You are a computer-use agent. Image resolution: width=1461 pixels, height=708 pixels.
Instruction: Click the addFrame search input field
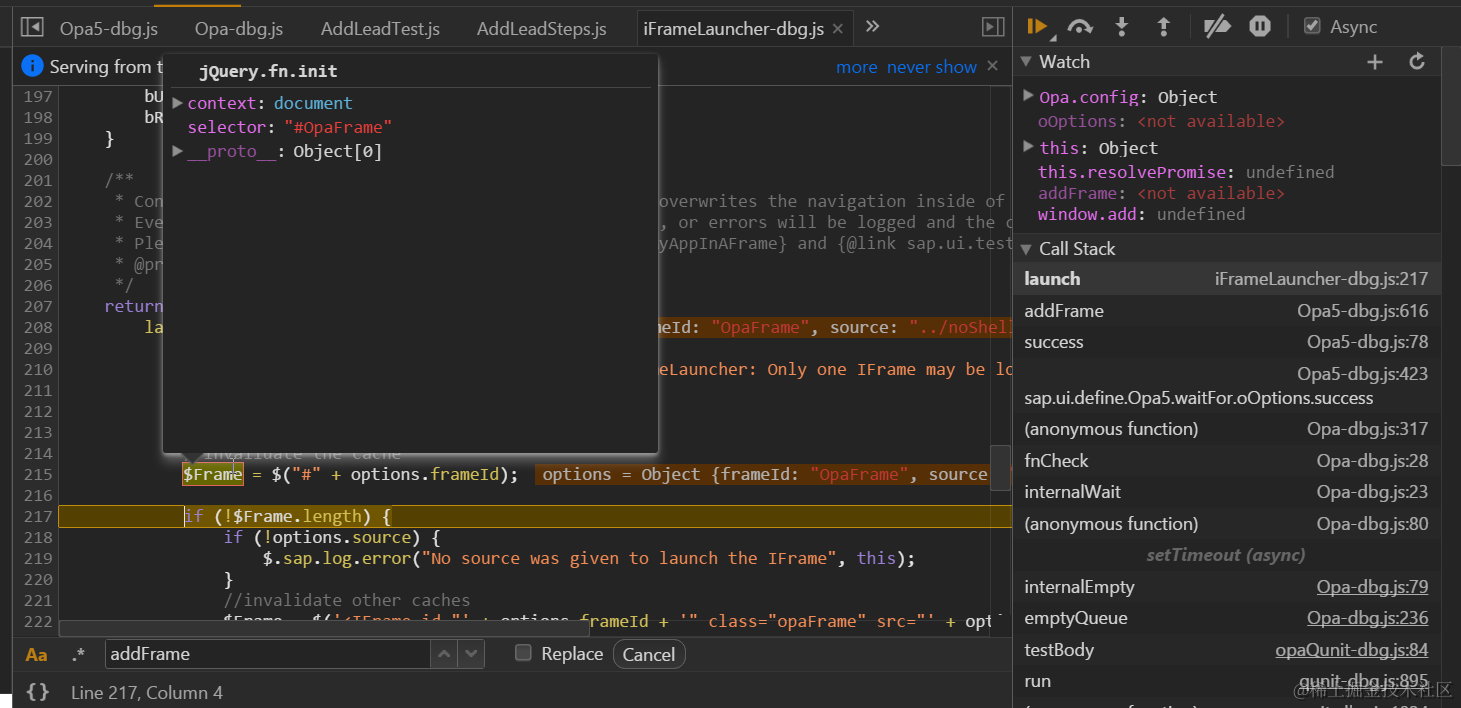267,654
